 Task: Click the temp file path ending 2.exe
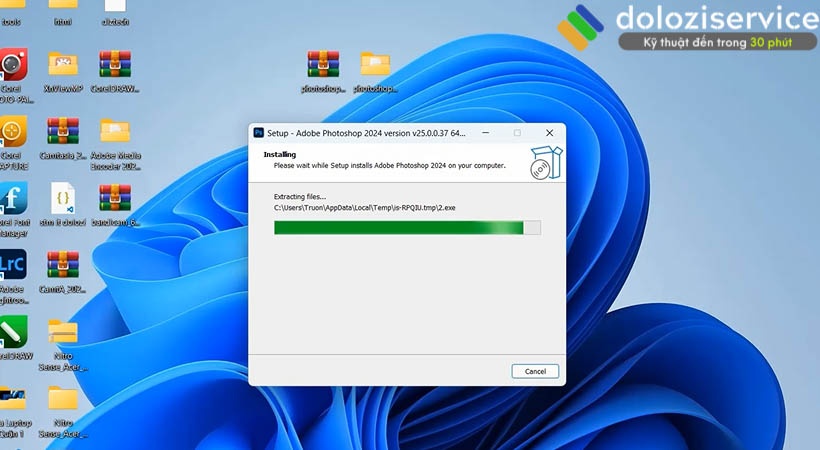365,208
